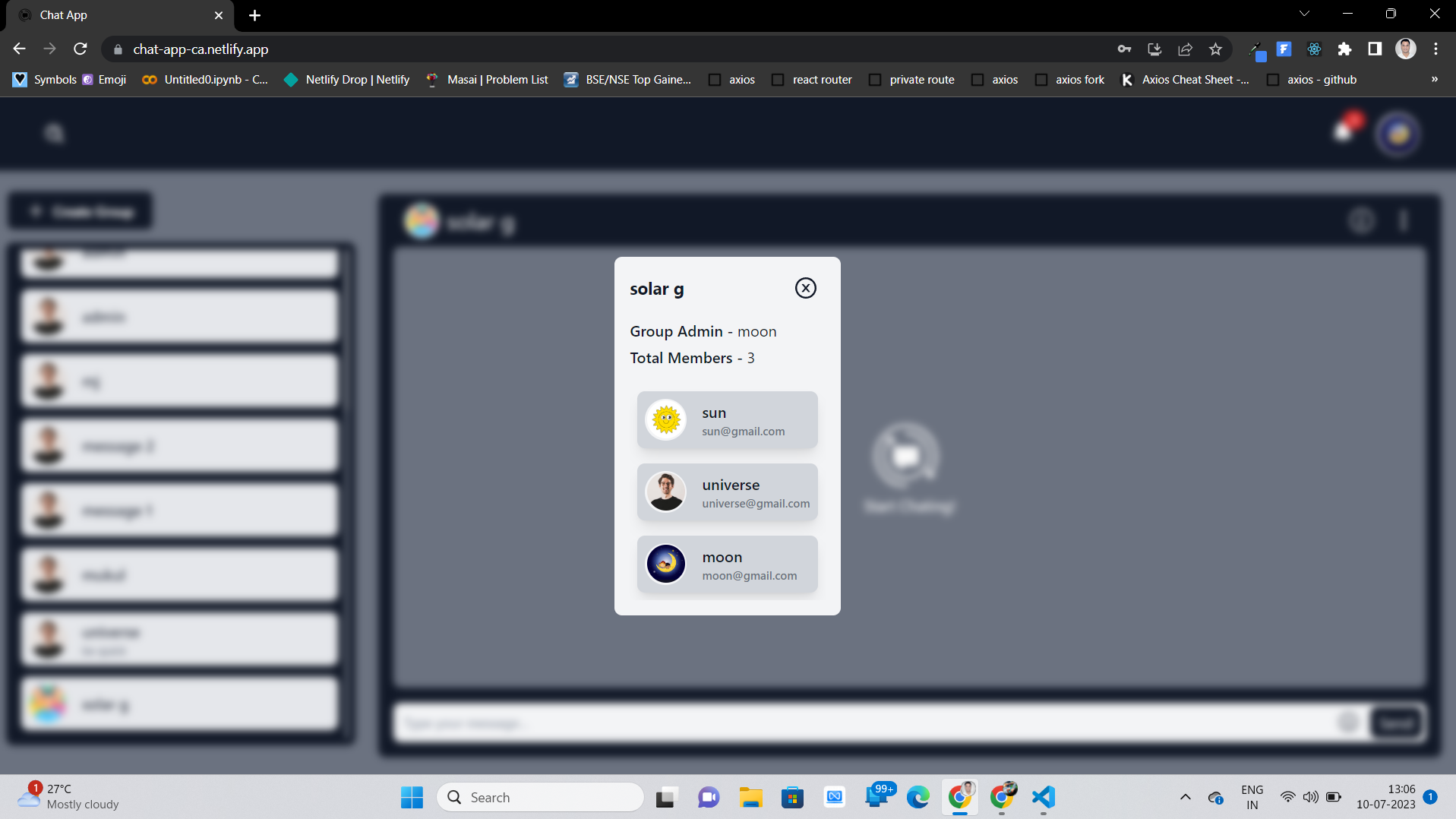The height and width of the screenshot is (819, 1456).
Task: Expand the hidden bookmarks chevron
Action: 1435,79
